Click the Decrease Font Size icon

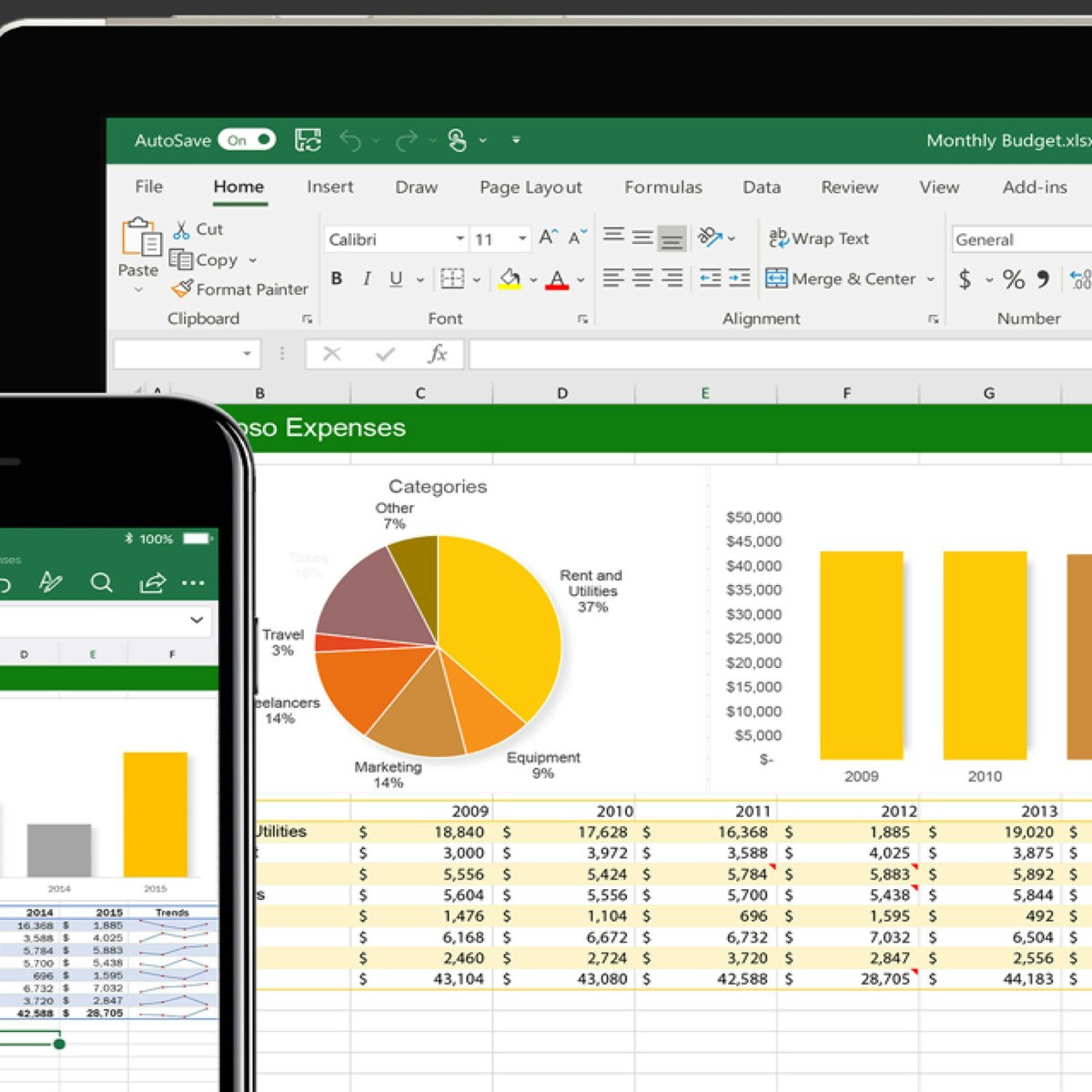click(578, 238)
